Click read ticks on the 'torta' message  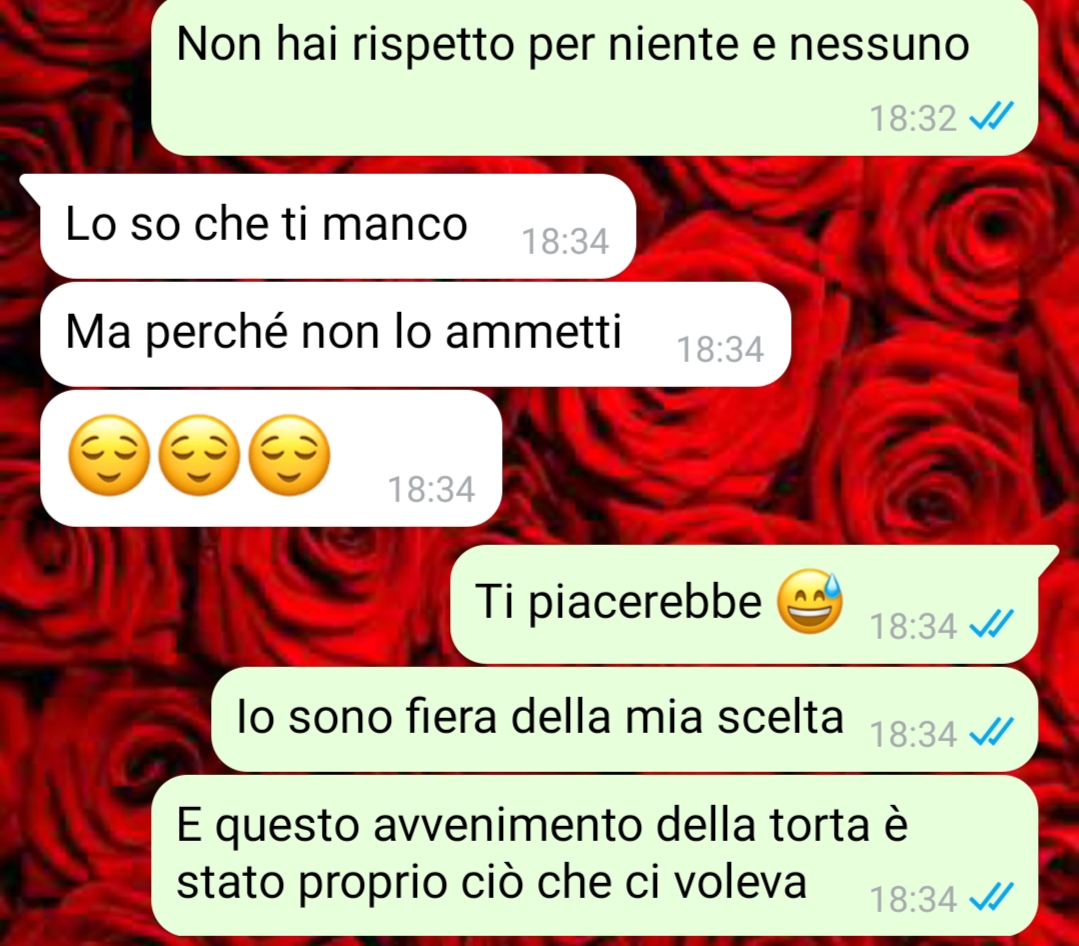[991, 897]
